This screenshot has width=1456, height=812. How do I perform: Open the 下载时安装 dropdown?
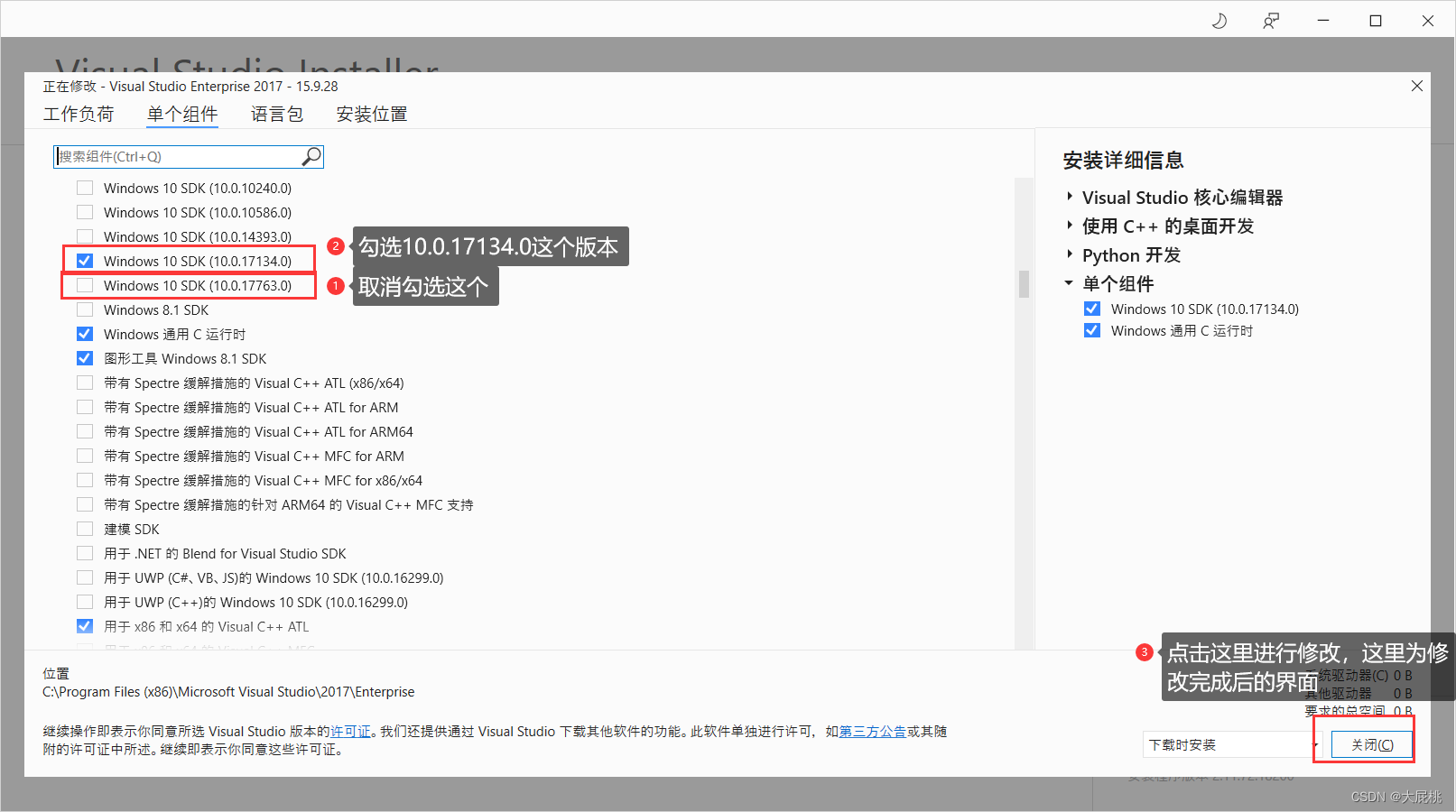point(1232,744)
